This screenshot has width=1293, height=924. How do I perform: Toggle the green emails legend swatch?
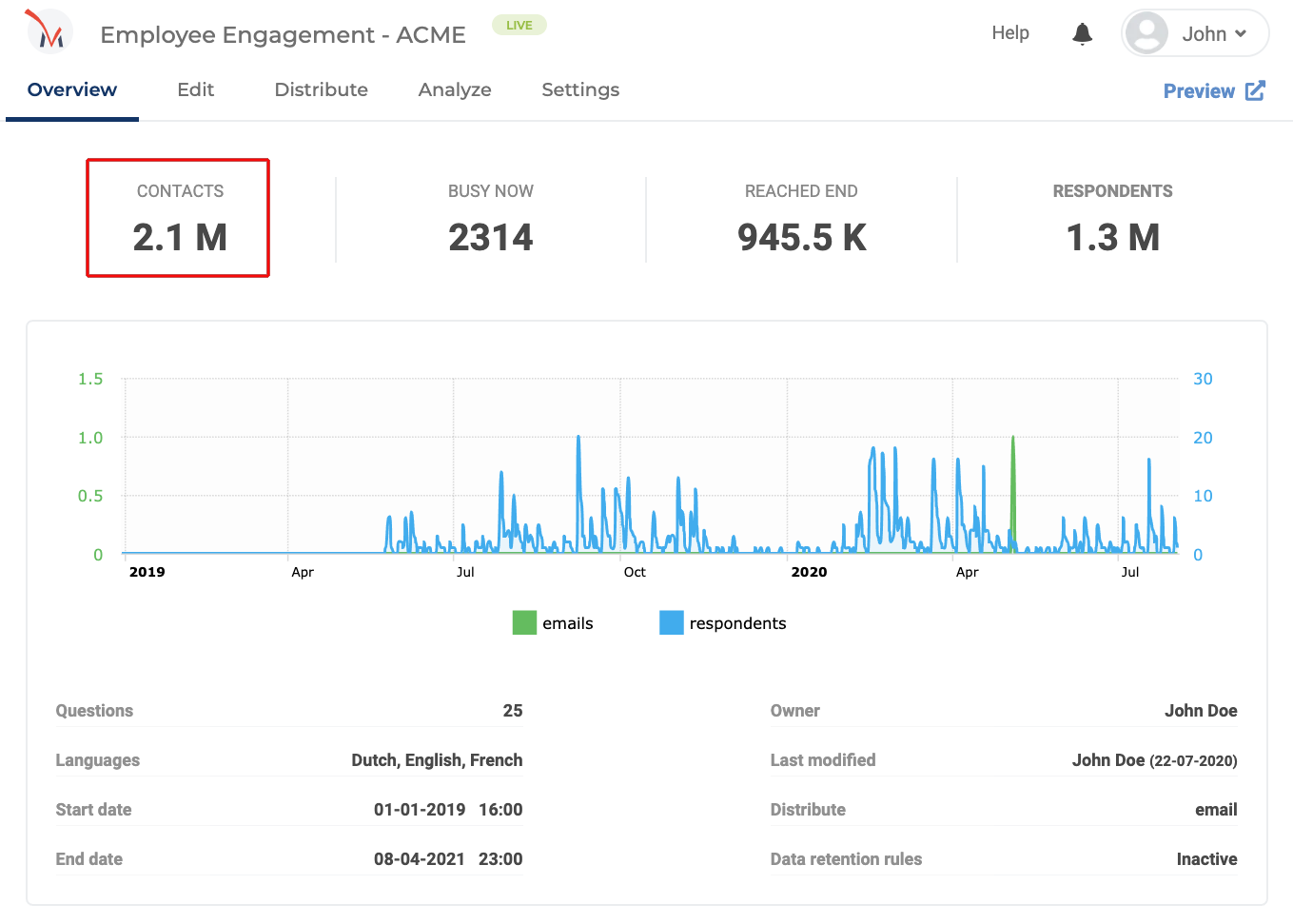coord(524,622)
